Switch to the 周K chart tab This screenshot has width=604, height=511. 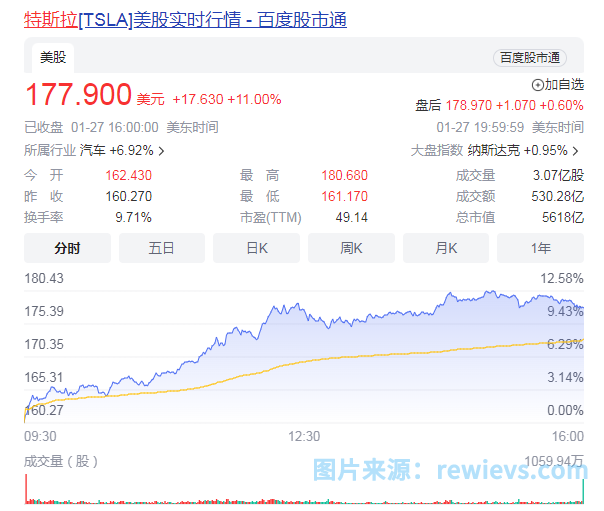tap(351, 248)
